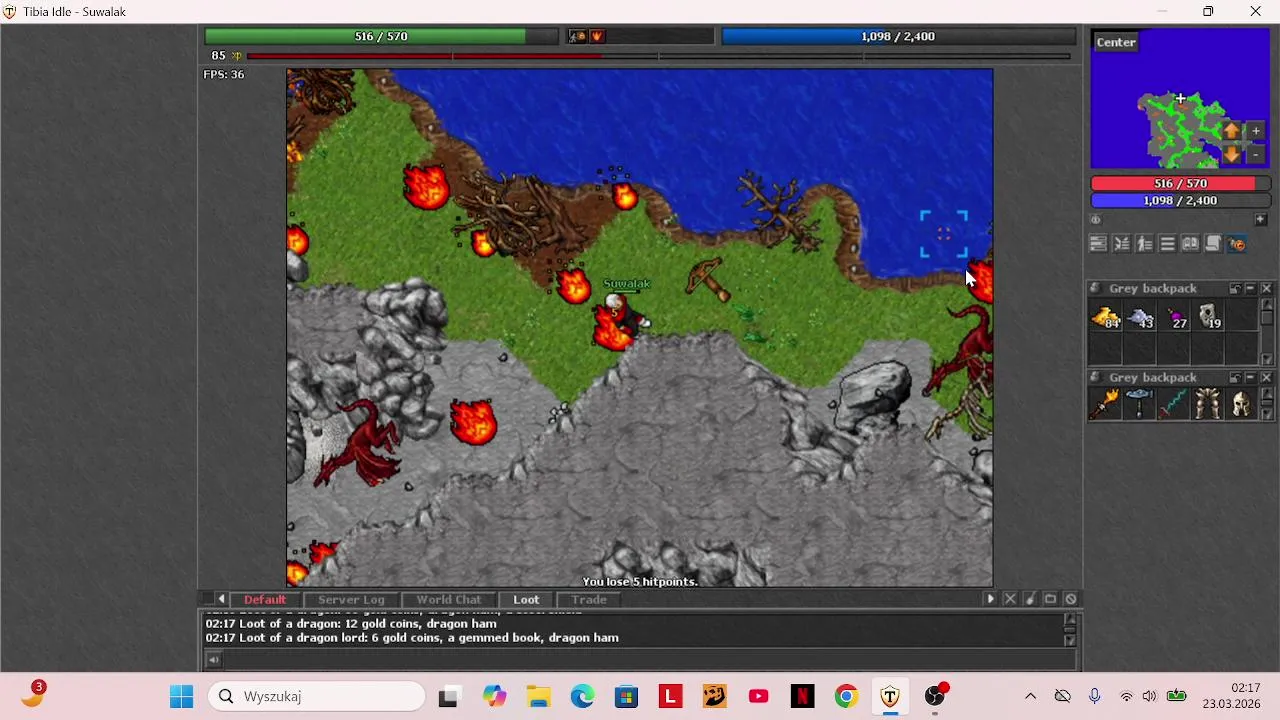
Task: Click the left arrow beside chat tabs
Action: coord(221,599)
